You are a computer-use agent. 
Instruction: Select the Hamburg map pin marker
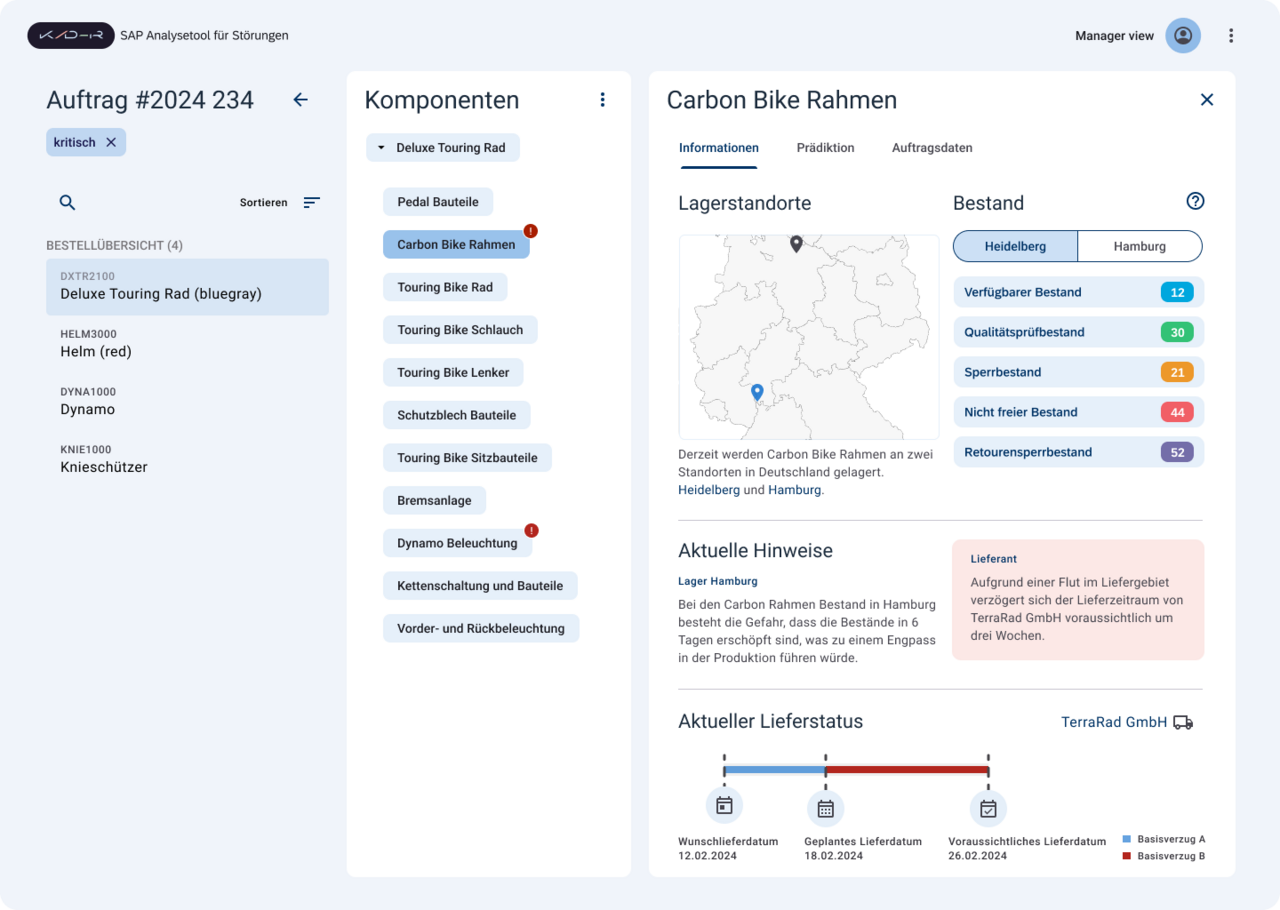click(796, 244)
